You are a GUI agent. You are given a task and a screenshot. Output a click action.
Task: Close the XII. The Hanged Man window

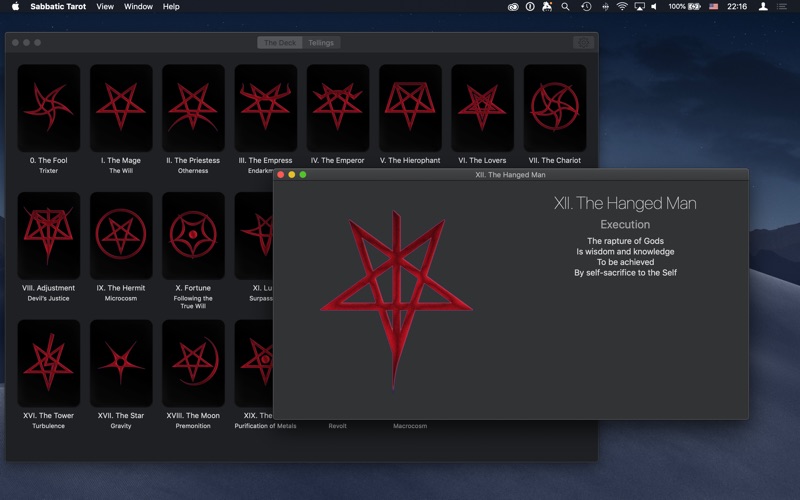(x=281, y=174)
